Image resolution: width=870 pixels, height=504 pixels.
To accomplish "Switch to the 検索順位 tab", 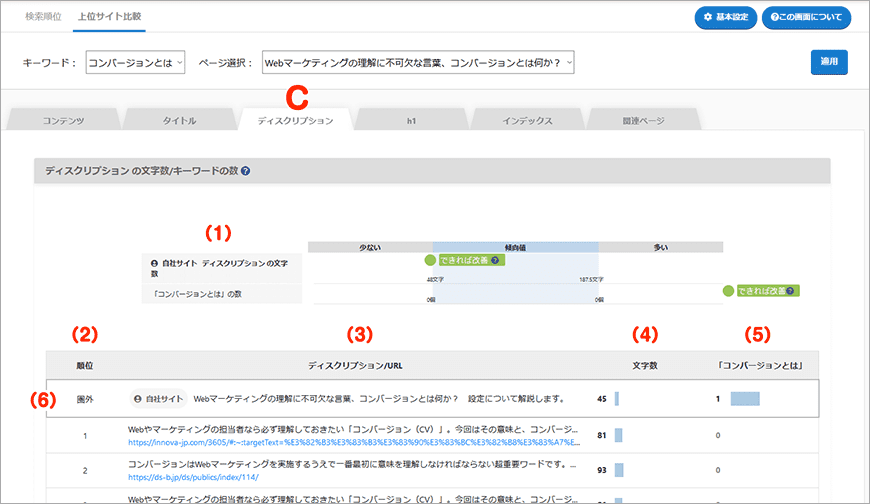I will (x=42, y=17).
